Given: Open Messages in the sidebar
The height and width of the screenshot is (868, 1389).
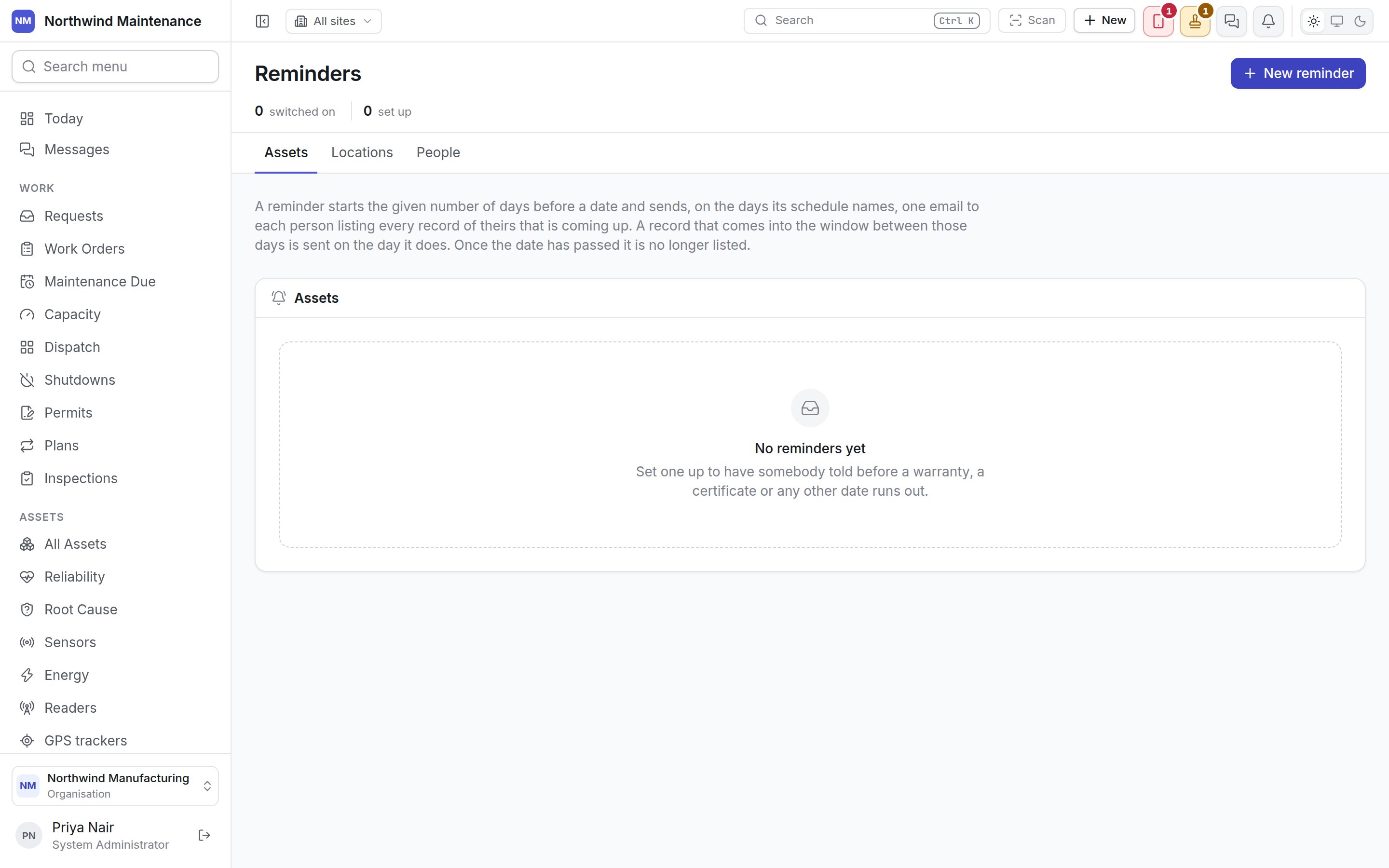Looking at the screenshot, I should [115, 149].
